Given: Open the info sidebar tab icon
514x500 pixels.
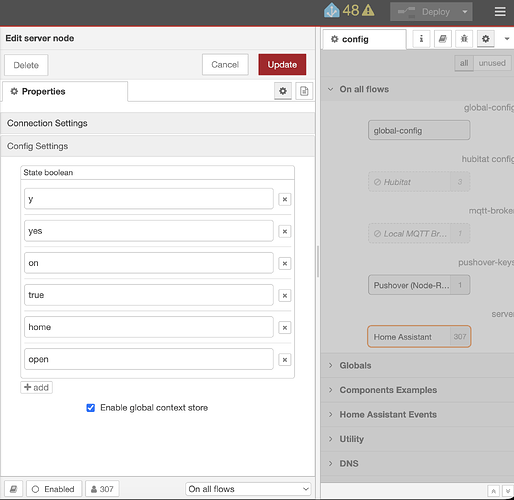Looking at the screenshot, I should tap(421, 39).
